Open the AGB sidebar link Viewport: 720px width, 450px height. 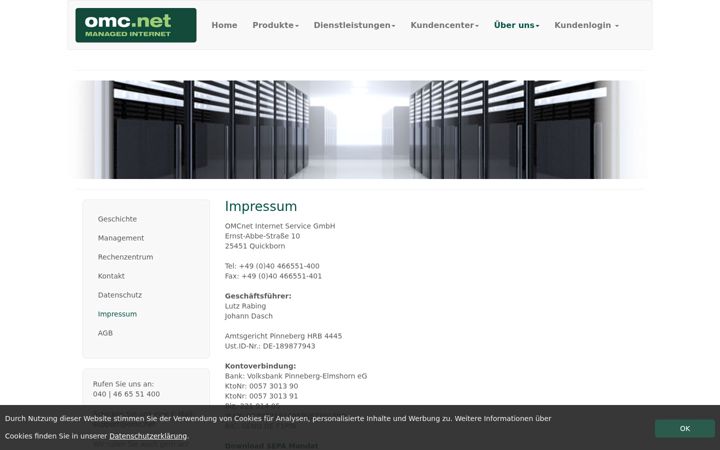click(105, 333)
